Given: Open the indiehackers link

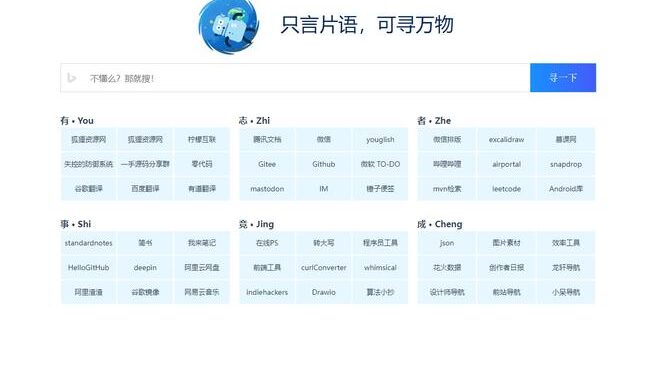Looking at the screenshot, I should point(267,292).
